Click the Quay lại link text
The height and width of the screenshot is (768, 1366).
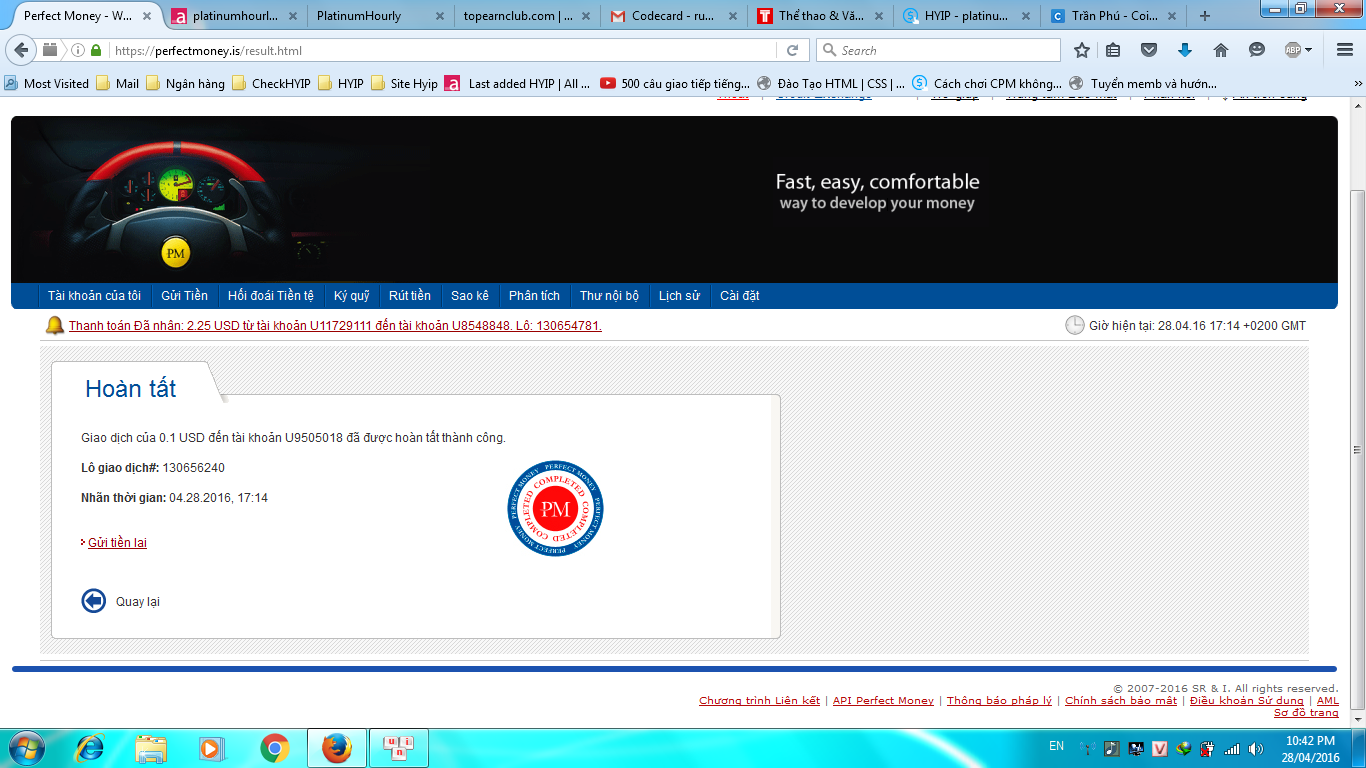tap(138, 602)
